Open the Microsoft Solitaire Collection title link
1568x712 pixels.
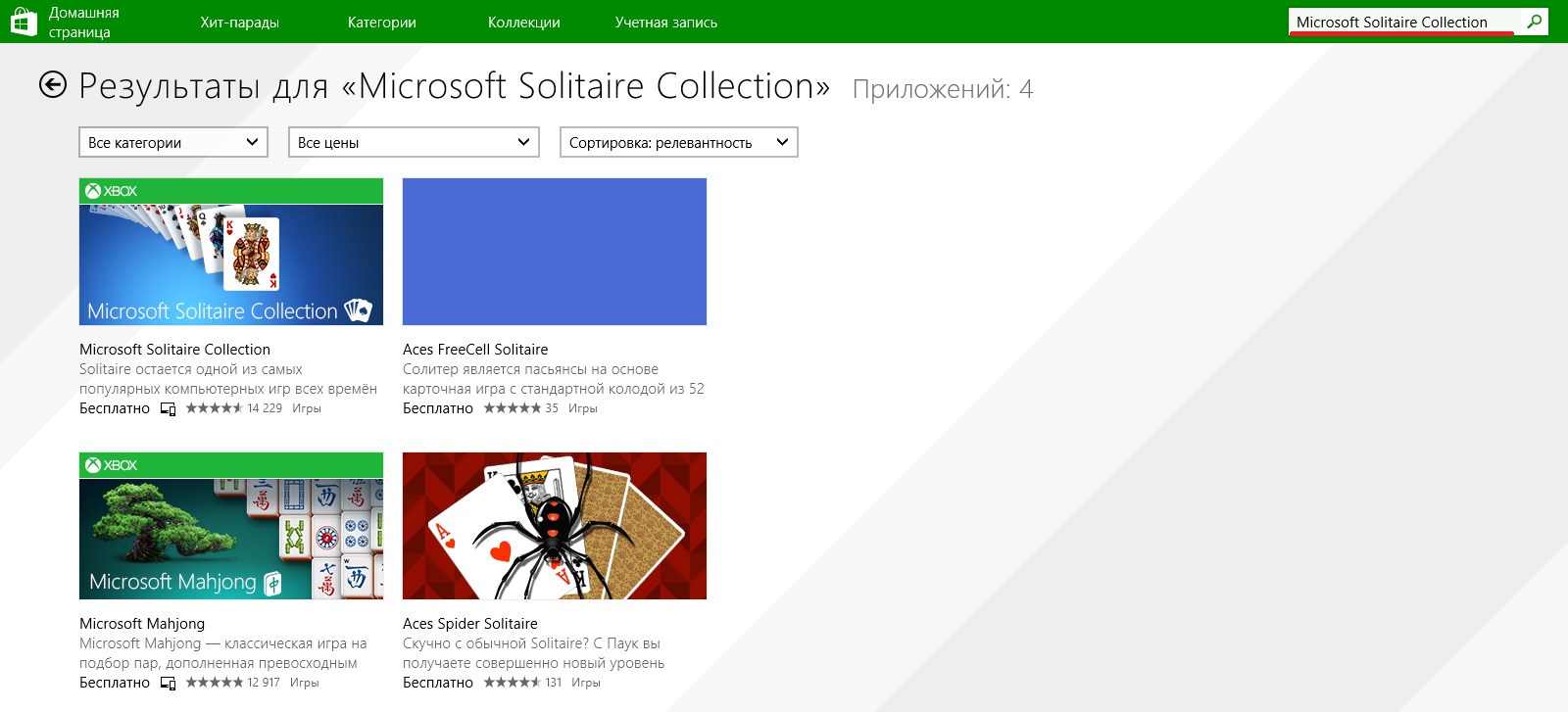pyautogui.click(x=174, y=350)
